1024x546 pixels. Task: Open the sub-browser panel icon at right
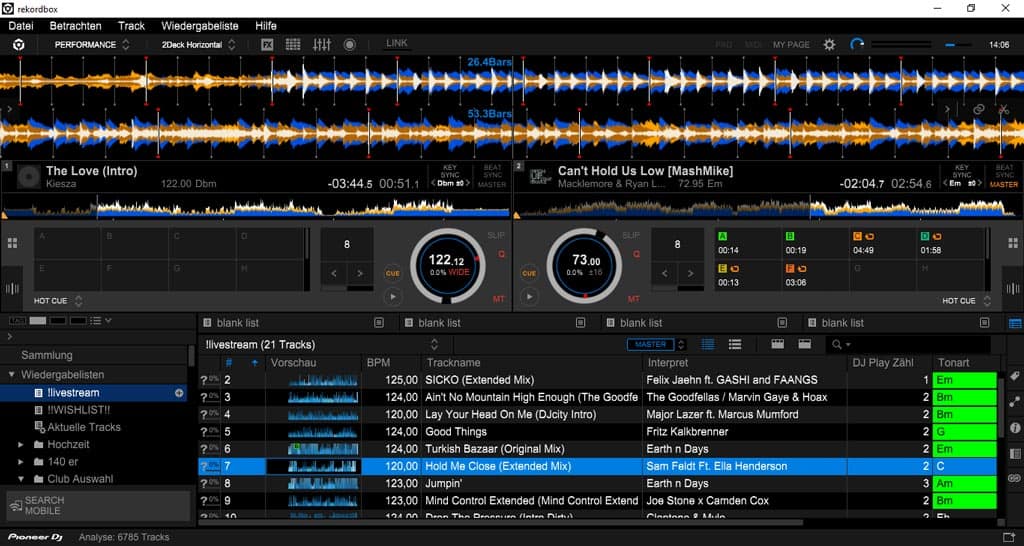tap(1014, 453)
